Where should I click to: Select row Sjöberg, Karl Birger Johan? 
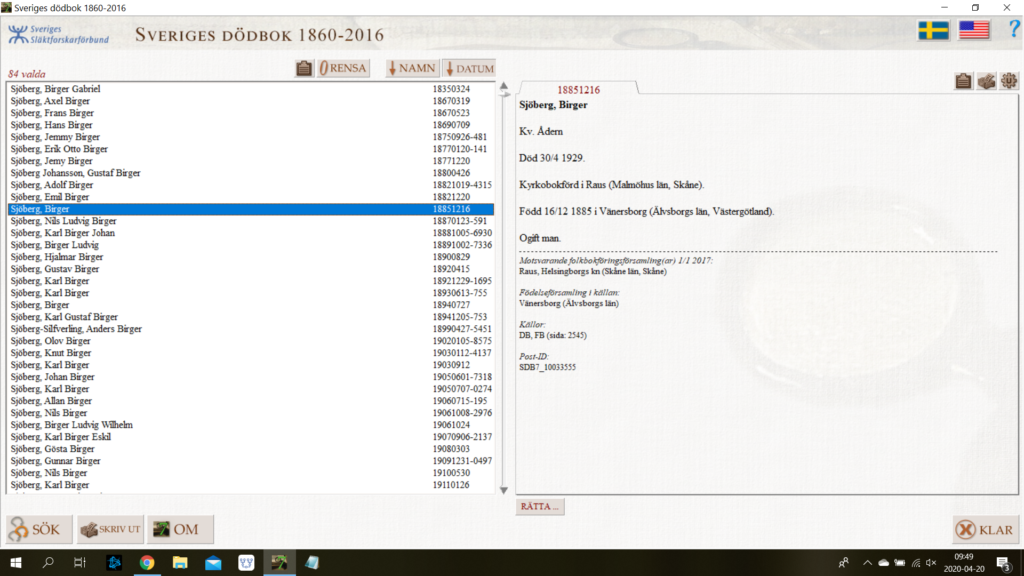tap(251, 233)
